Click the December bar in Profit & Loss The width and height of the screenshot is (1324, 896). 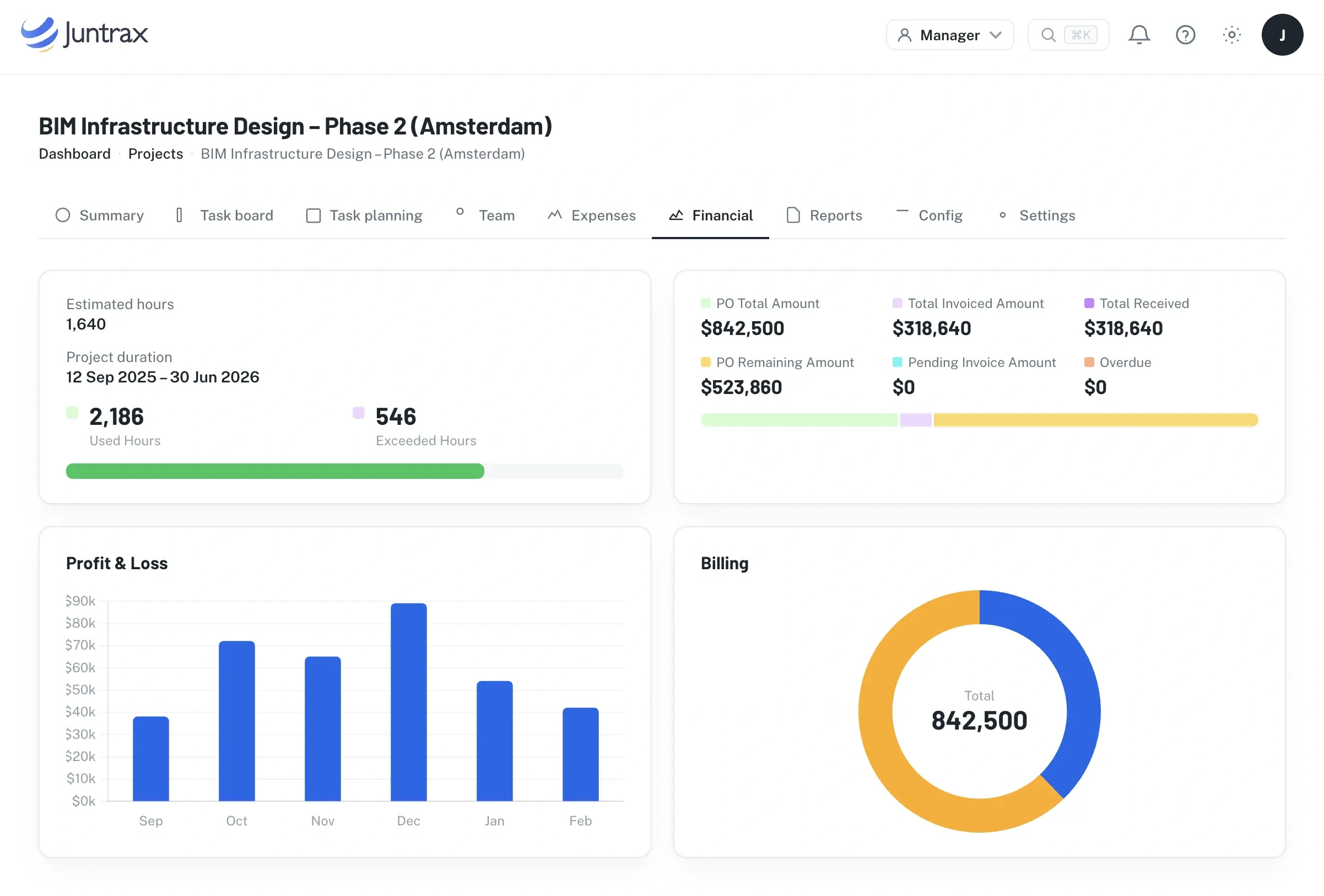408,702
